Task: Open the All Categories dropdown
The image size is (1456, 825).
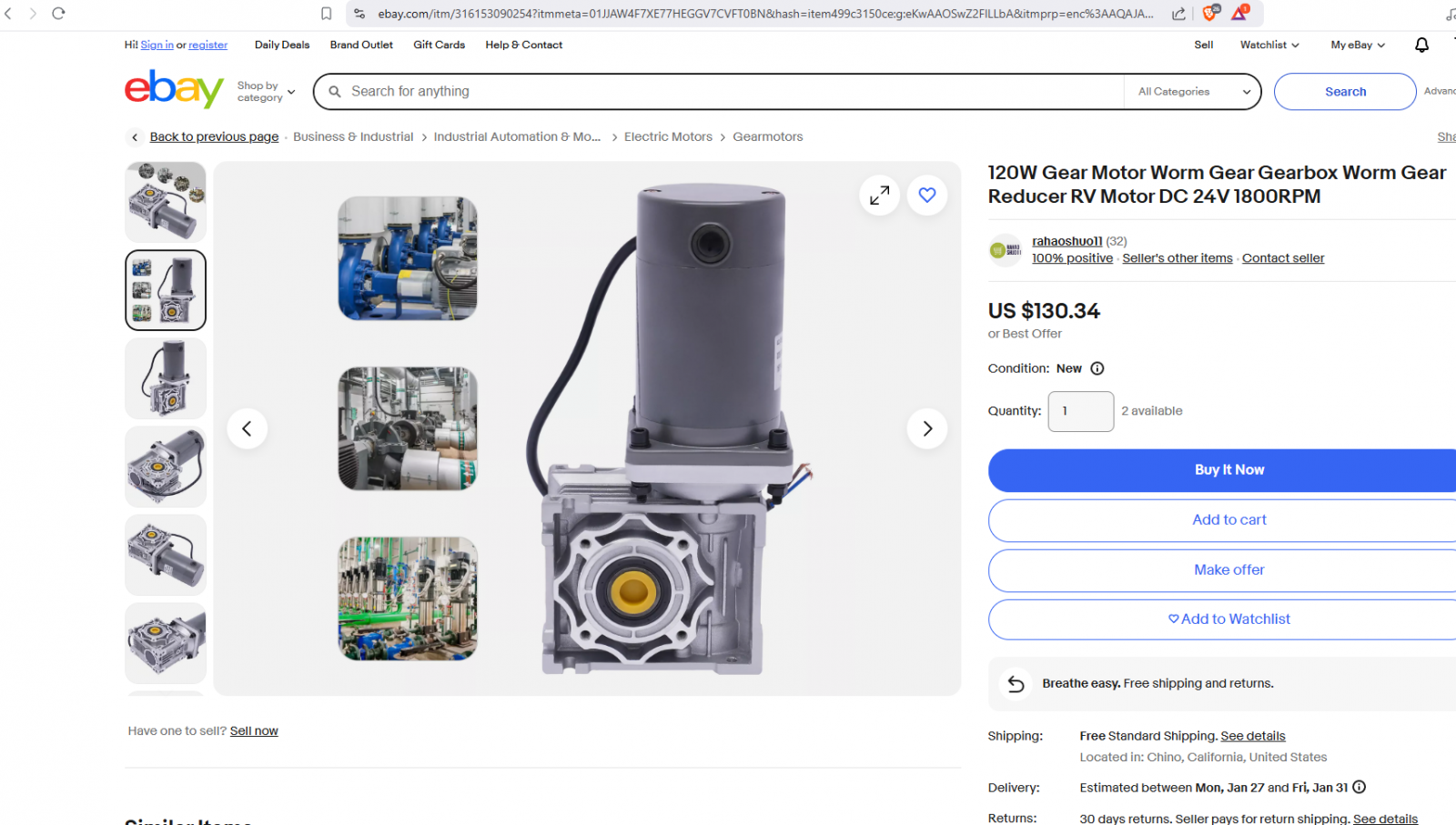Action: coord(1193,92)
